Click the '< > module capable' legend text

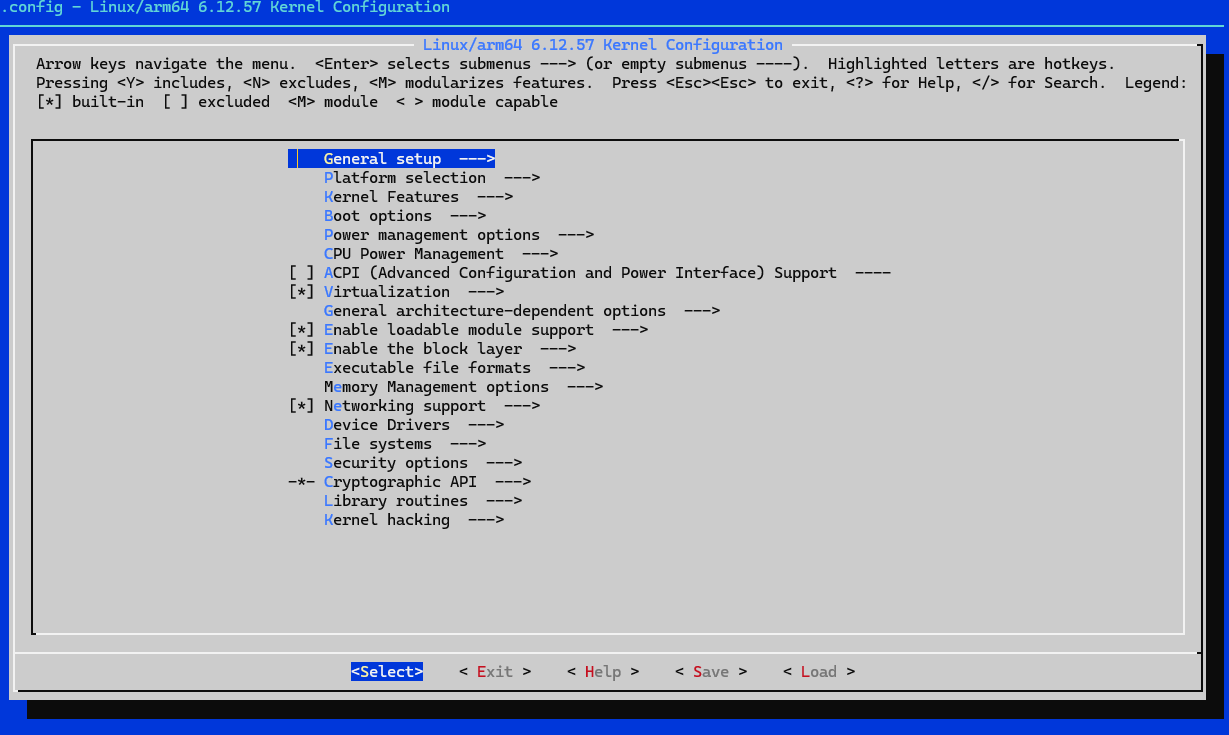point(477,102)
